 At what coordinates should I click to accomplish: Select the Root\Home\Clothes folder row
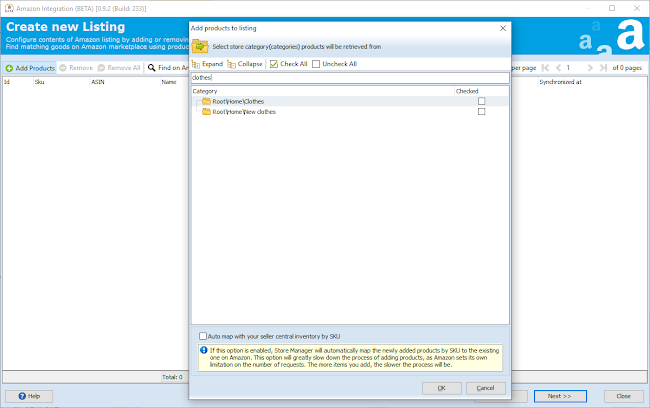coord(350,101)
